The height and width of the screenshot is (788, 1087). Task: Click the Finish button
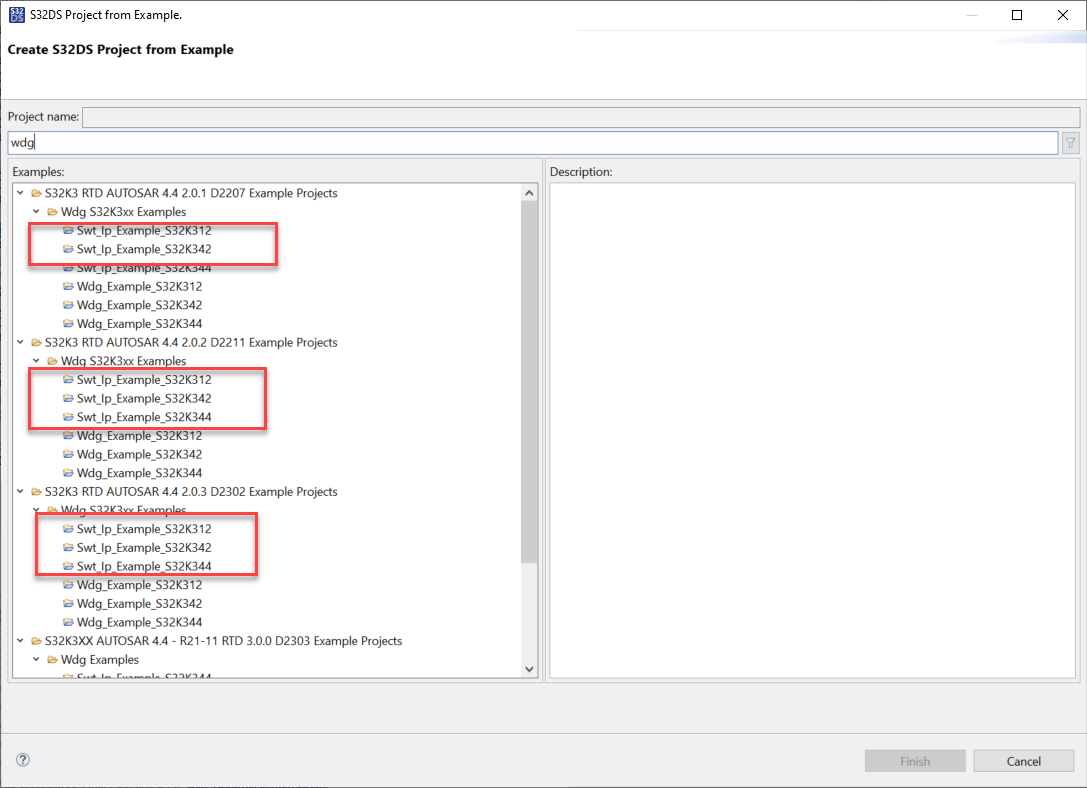pyautogui.click(x=915, y=761)
